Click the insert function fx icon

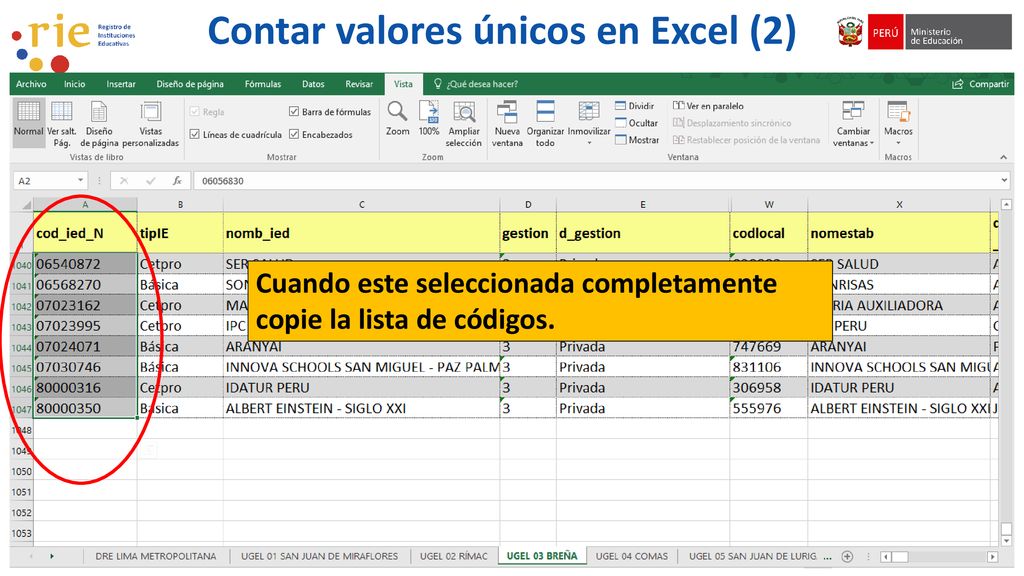(177, 181)
